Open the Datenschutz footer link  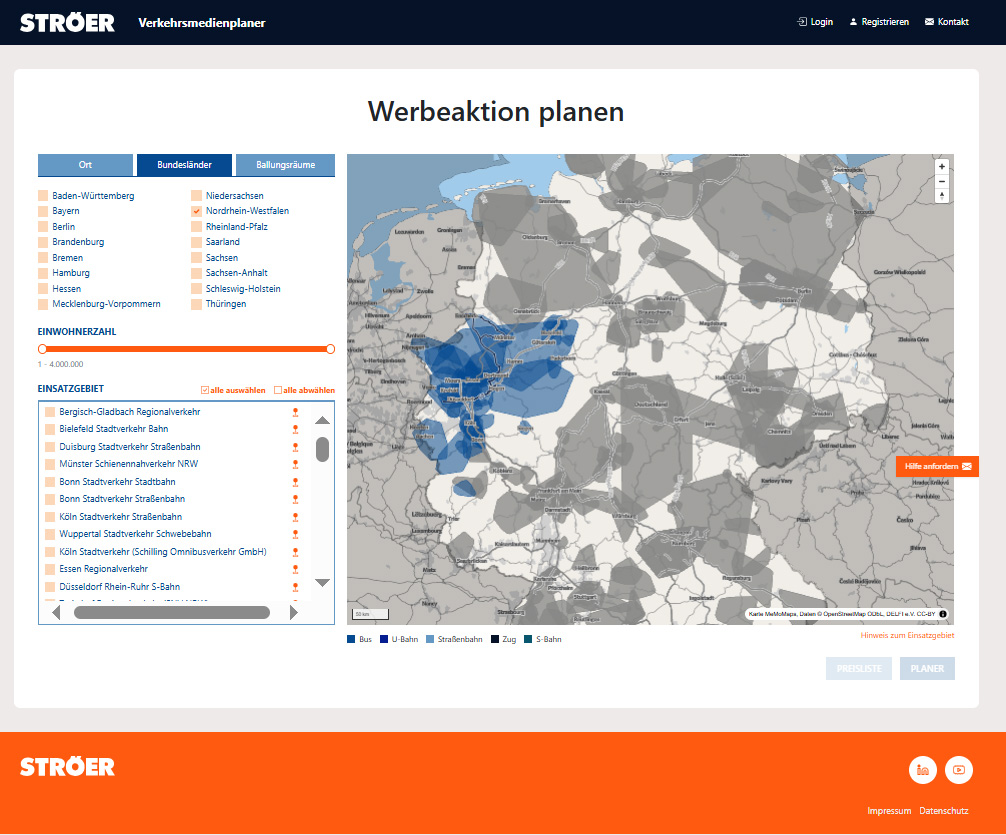(944, 811)
